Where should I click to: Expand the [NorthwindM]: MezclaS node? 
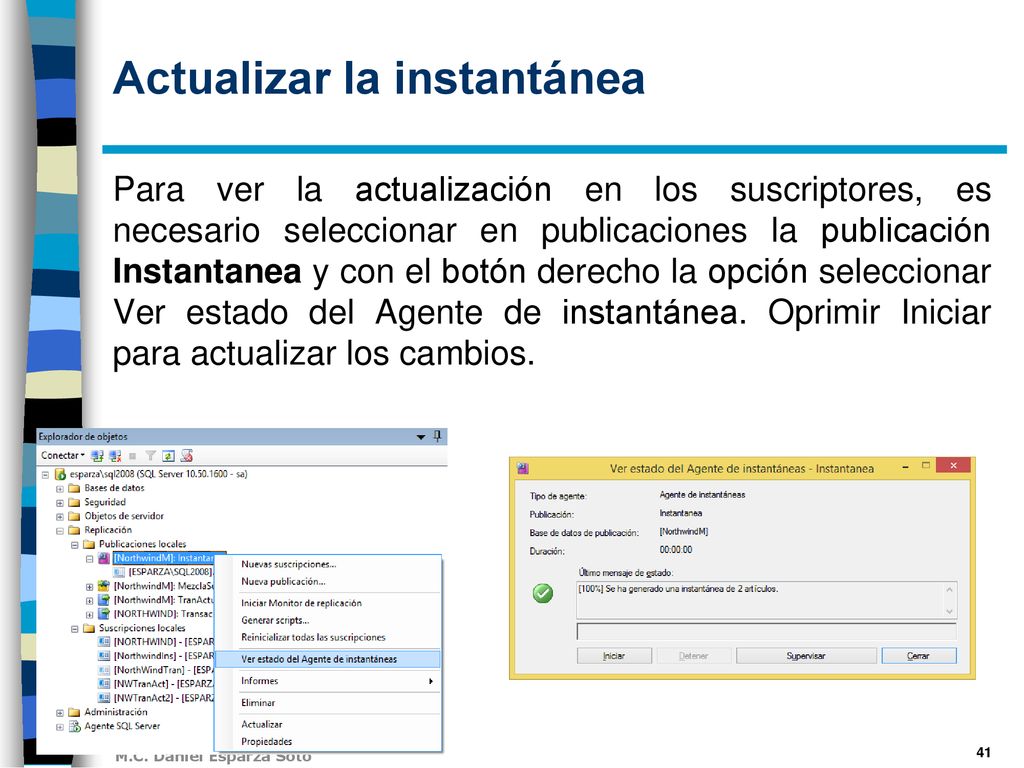click(89, 586)
